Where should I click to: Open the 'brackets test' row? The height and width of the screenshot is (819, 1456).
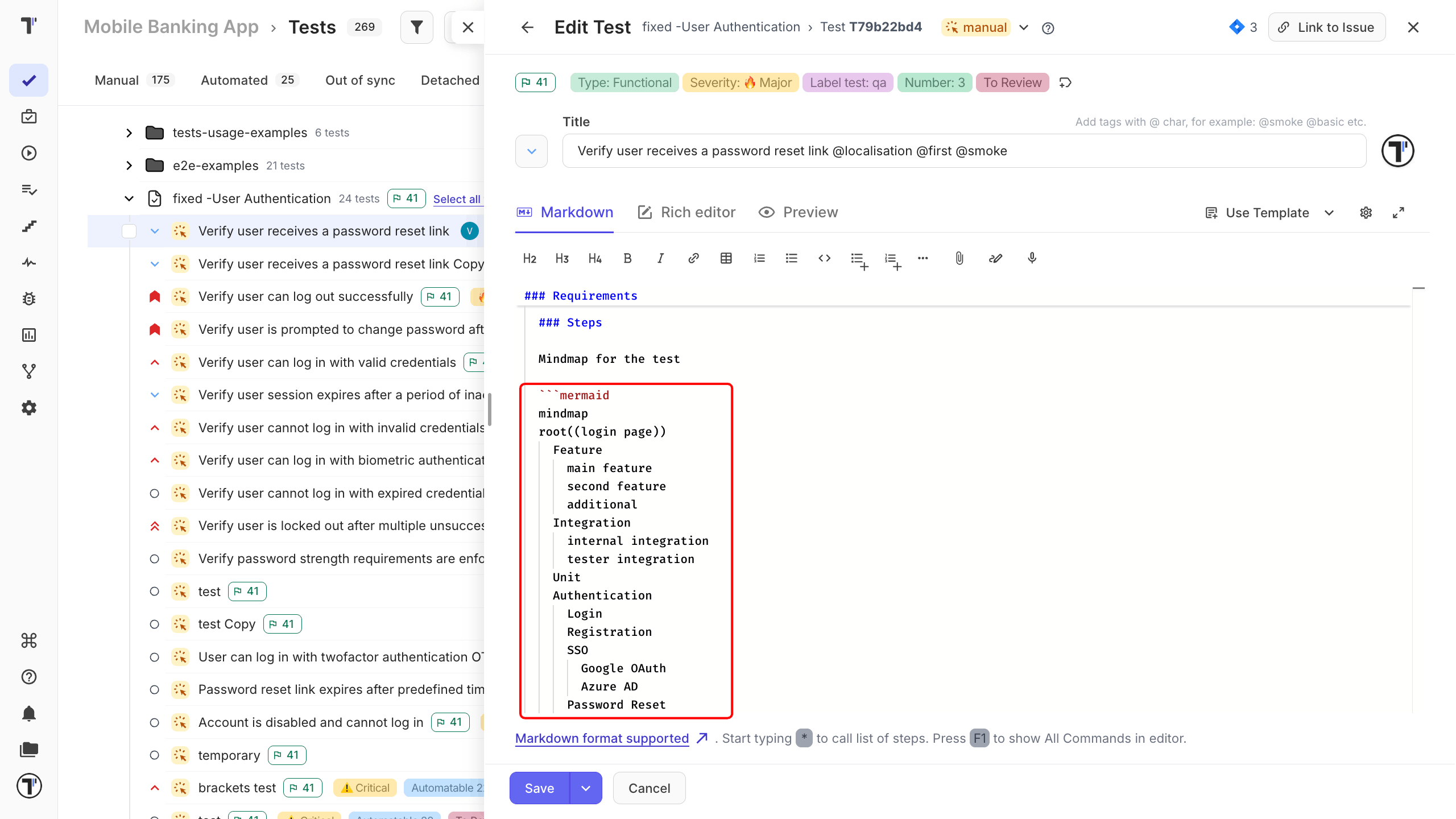coord(237,788)
